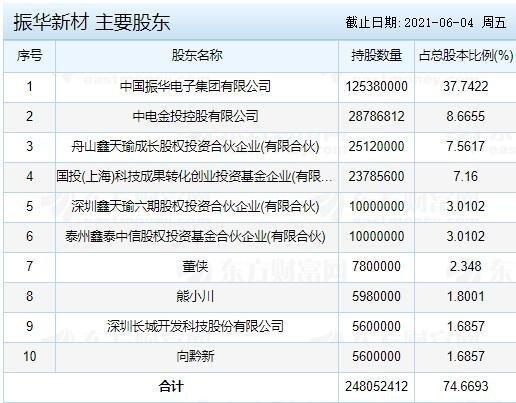Click truncated 国投(上海)科技成果转化 shareholder name

(x=195, y=176)
